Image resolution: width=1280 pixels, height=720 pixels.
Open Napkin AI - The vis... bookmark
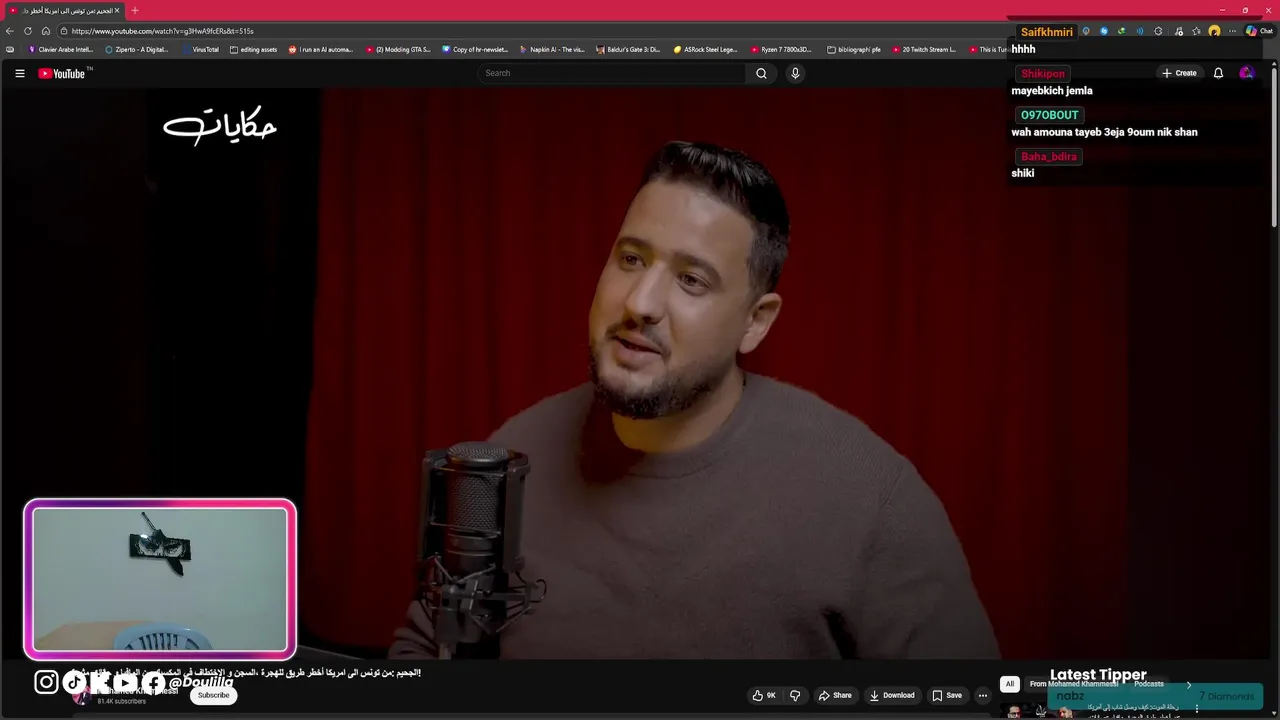552,49
